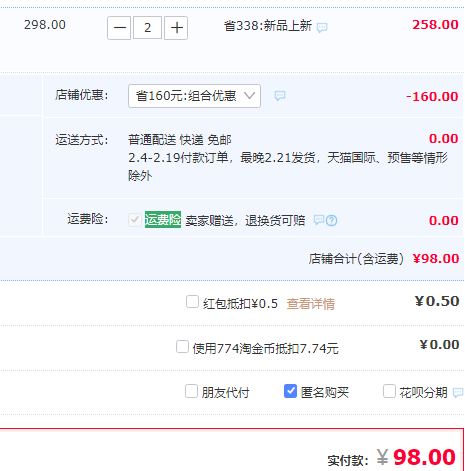The image size is (465, 471).
Task: Uncheck the 匿名购买 checkbox
Action: point(290,391)
